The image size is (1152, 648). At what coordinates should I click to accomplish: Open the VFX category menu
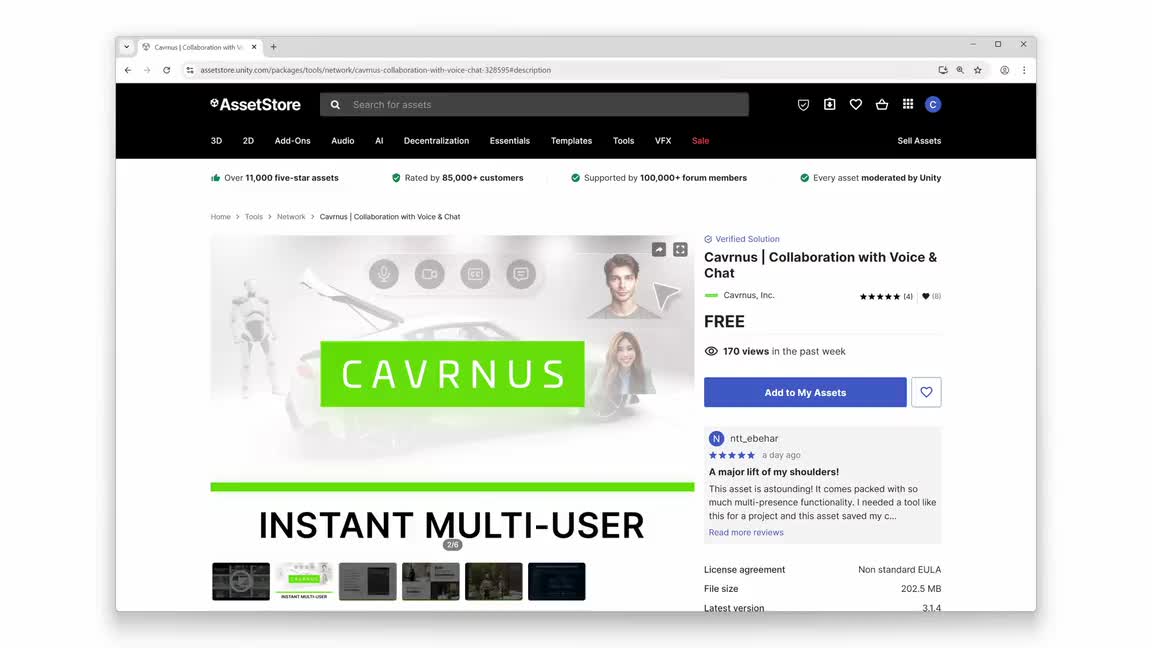click(663, 140)
